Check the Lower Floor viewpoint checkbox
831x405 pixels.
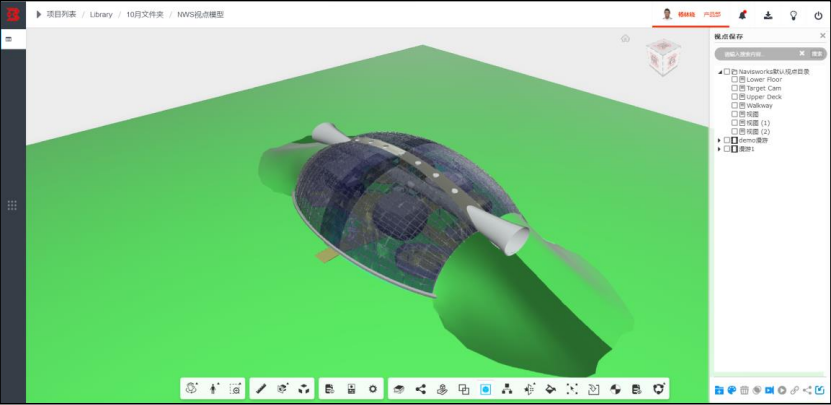[x=735, y=80]
